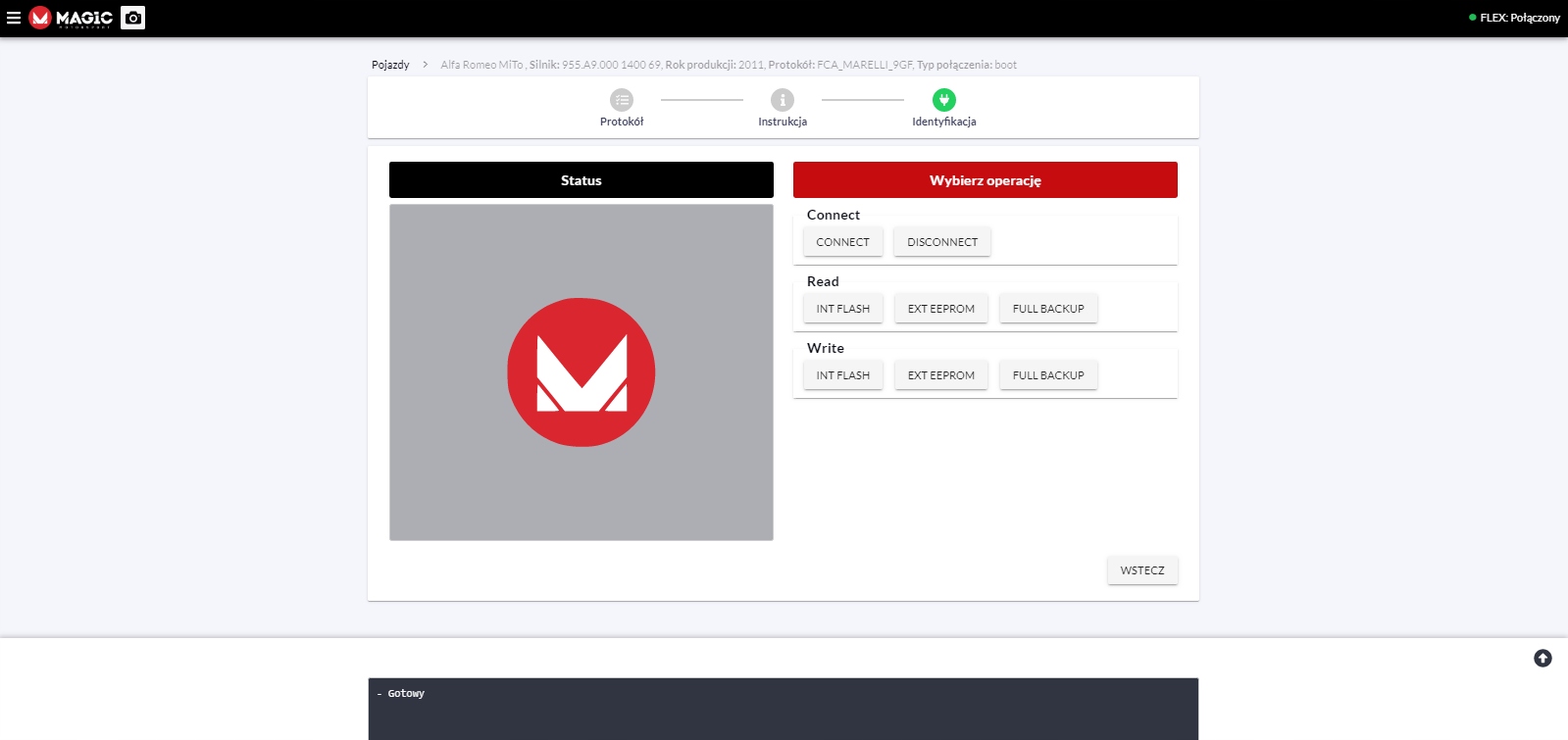Open the Instrukcja info step icon
The width and height of the screenshot is (1568, 740).
click(x=783, y=100)
